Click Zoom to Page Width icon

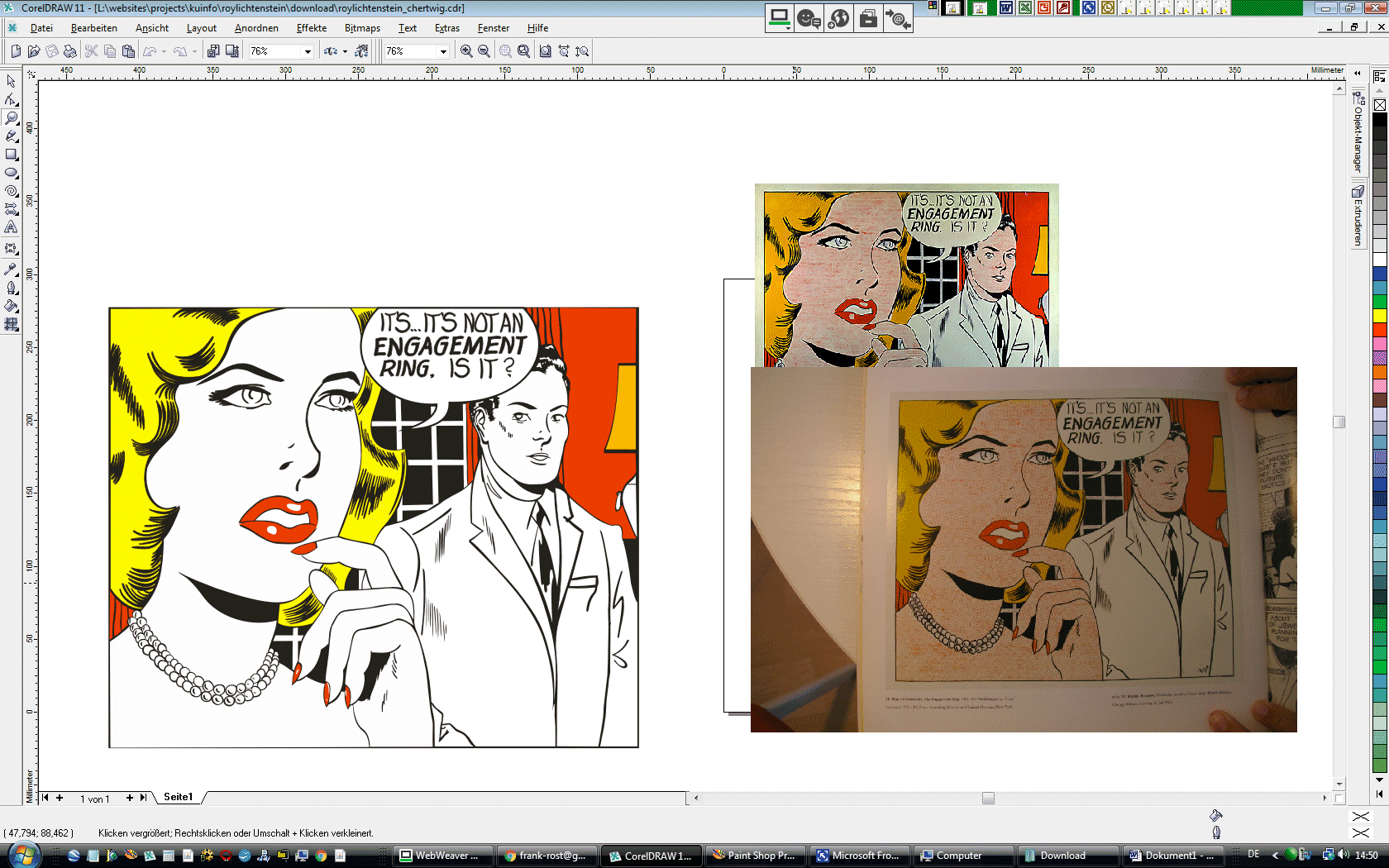564,51
